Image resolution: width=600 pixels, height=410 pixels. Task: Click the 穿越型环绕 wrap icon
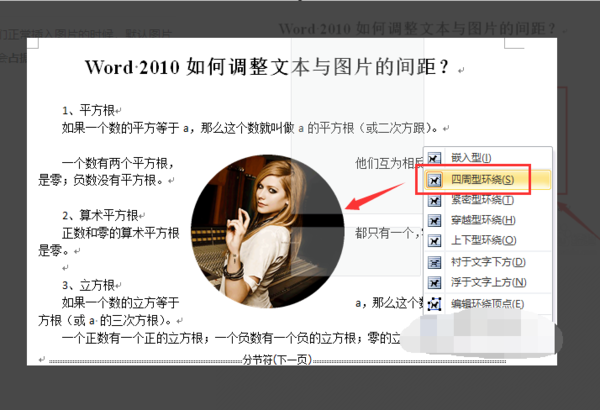[434, 221]
